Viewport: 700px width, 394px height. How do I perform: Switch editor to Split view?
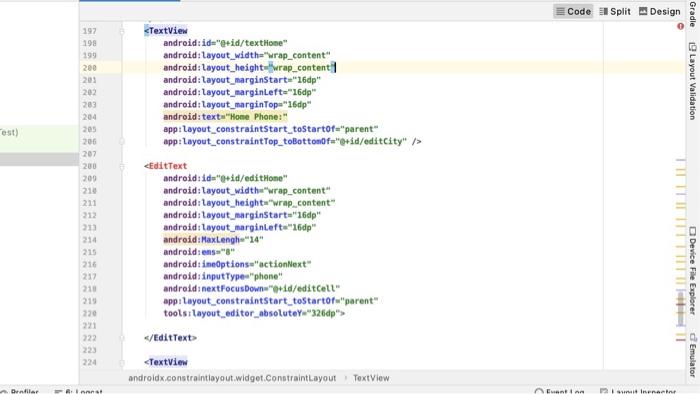pos(615,11)
